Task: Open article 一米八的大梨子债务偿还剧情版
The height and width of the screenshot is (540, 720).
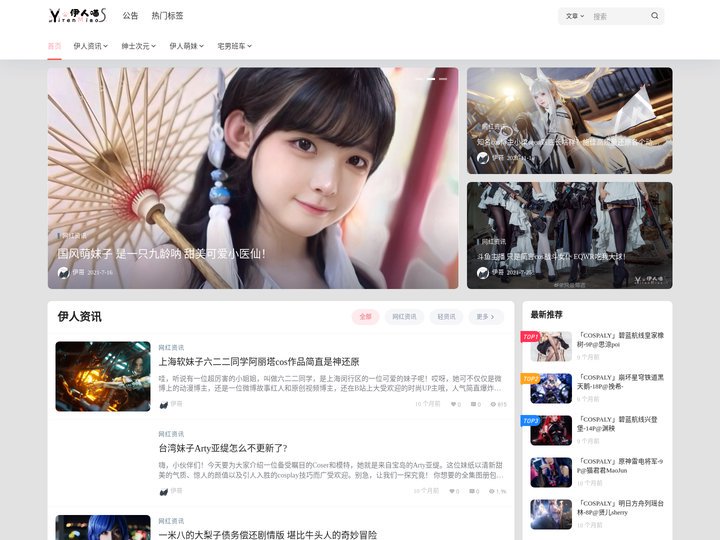Action: coord(268,534)
